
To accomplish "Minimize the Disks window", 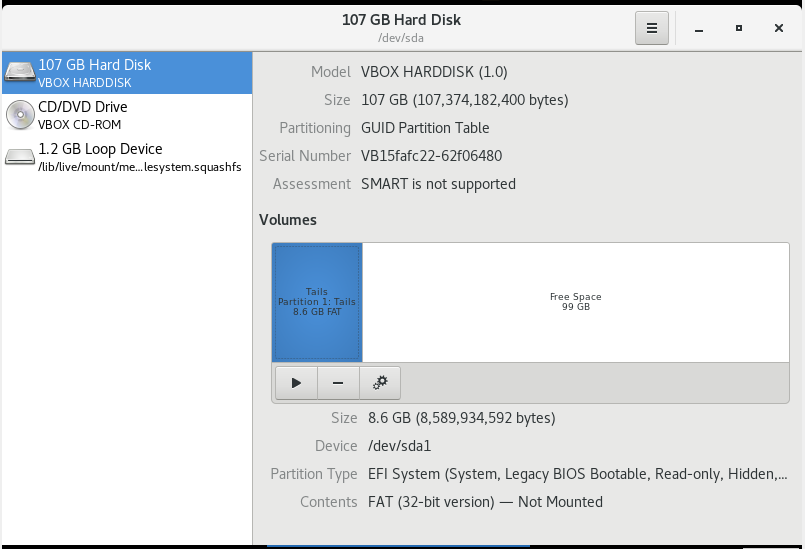I will 699,29.
